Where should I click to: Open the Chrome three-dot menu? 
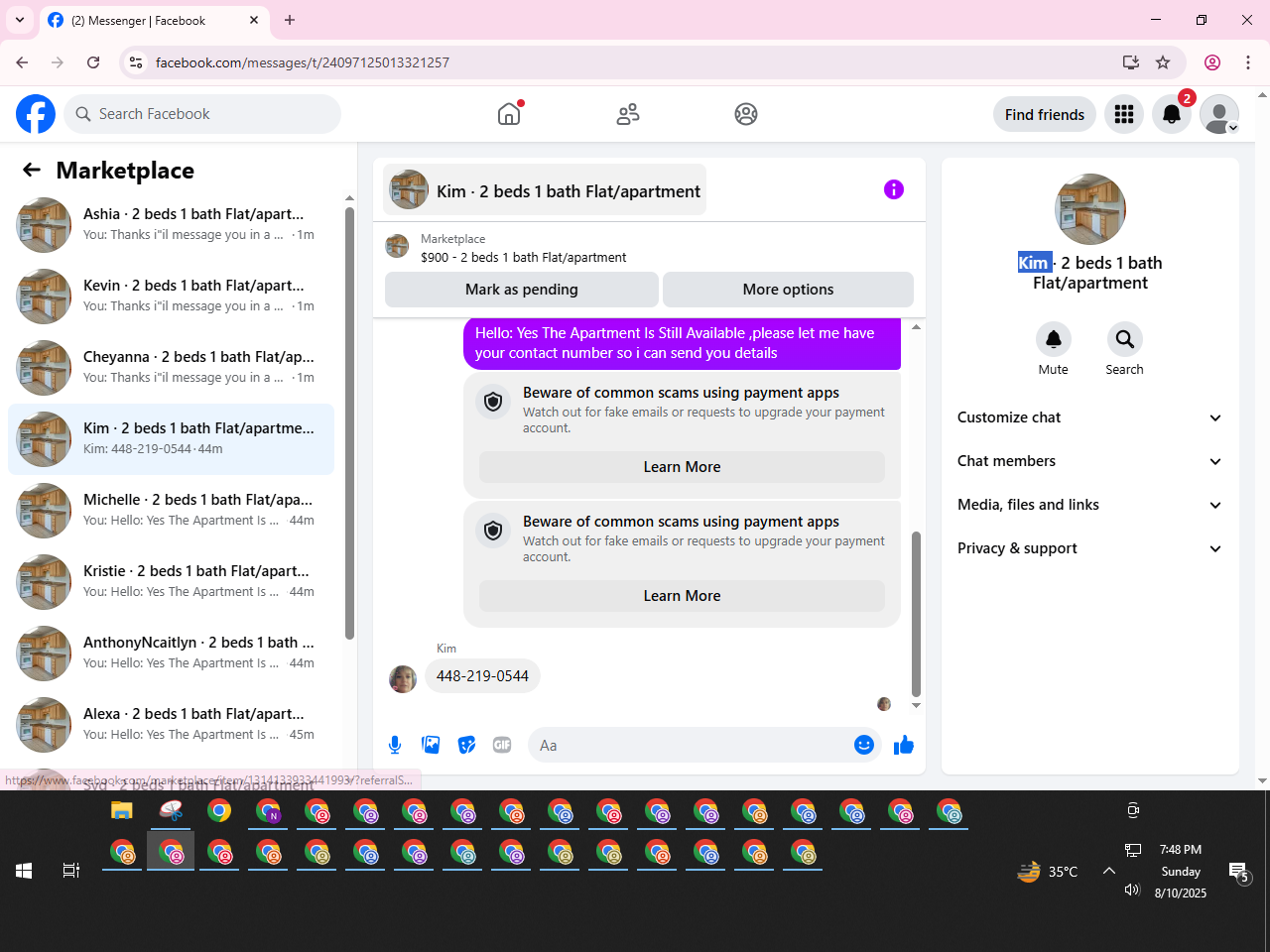(x=1248, y=62)
